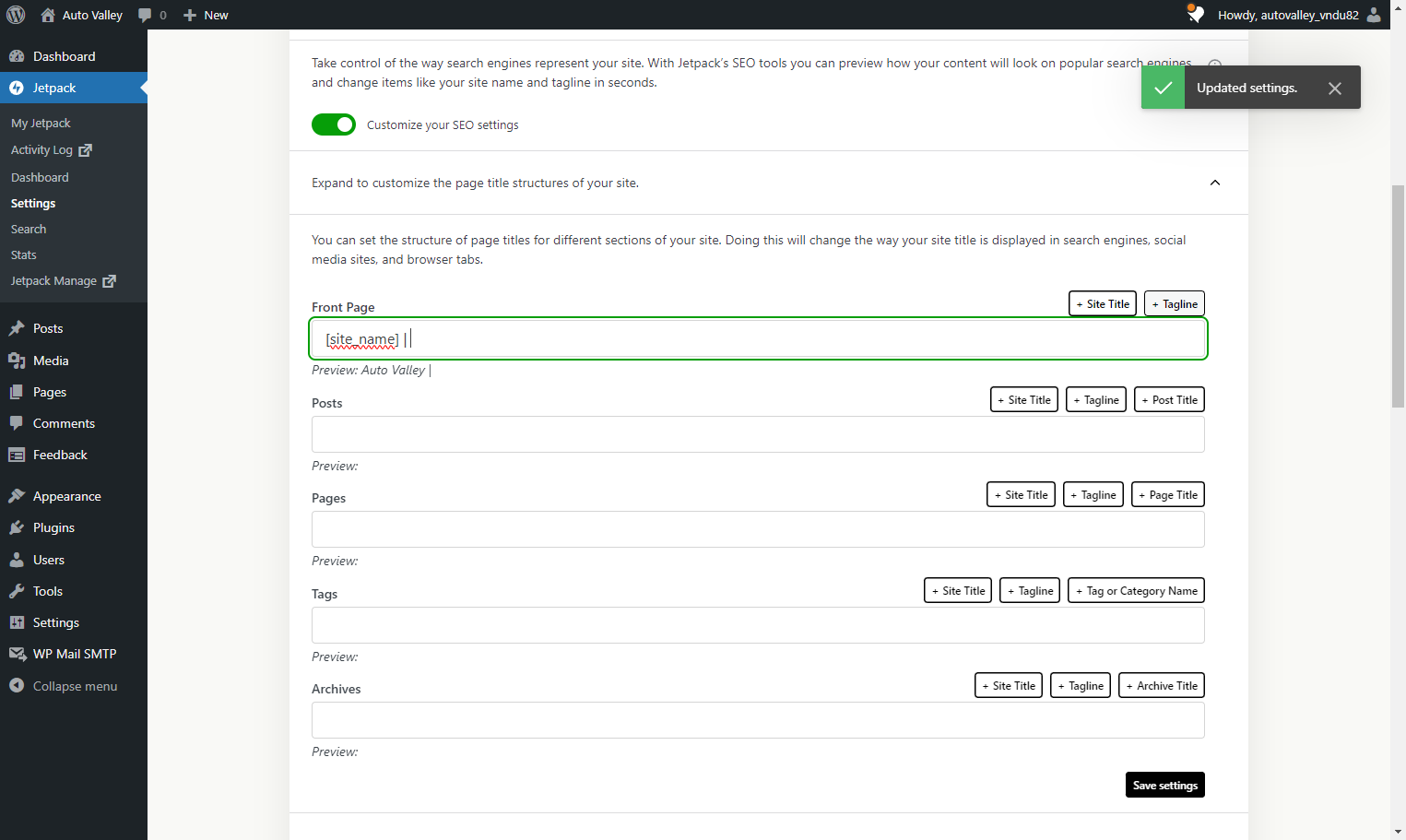Open Jetpack Stats submenu item
Viewport: 1406px width, 840px height.
[x=24, y=254]
